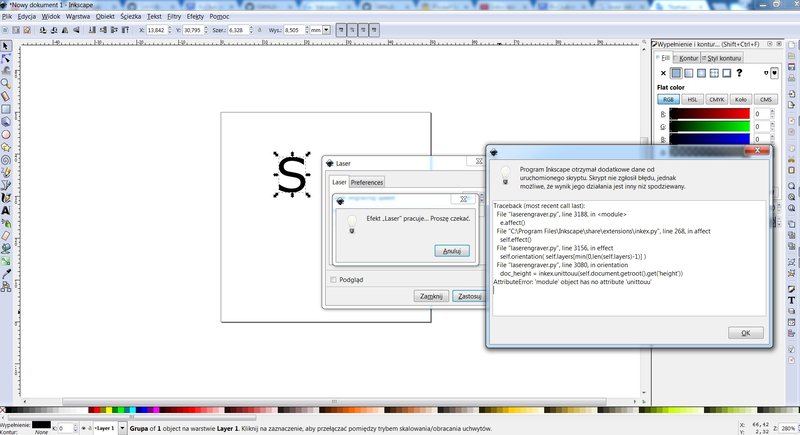Click raise selection to top icon
The height and width of the screenshot is (435, 800).
pyautogui.click(x=126, y=30)
